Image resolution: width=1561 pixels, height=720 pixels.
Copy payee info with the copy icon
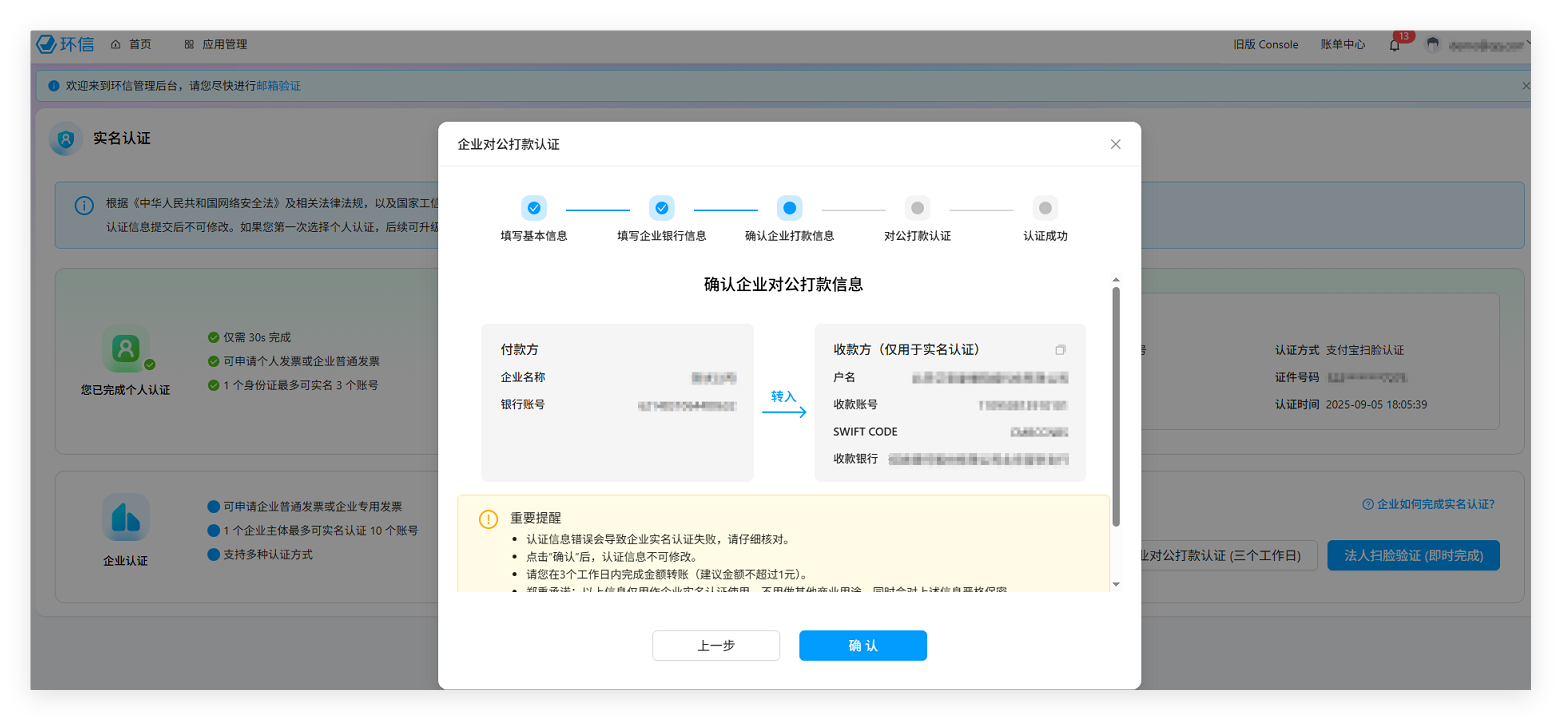[1060, 350]
